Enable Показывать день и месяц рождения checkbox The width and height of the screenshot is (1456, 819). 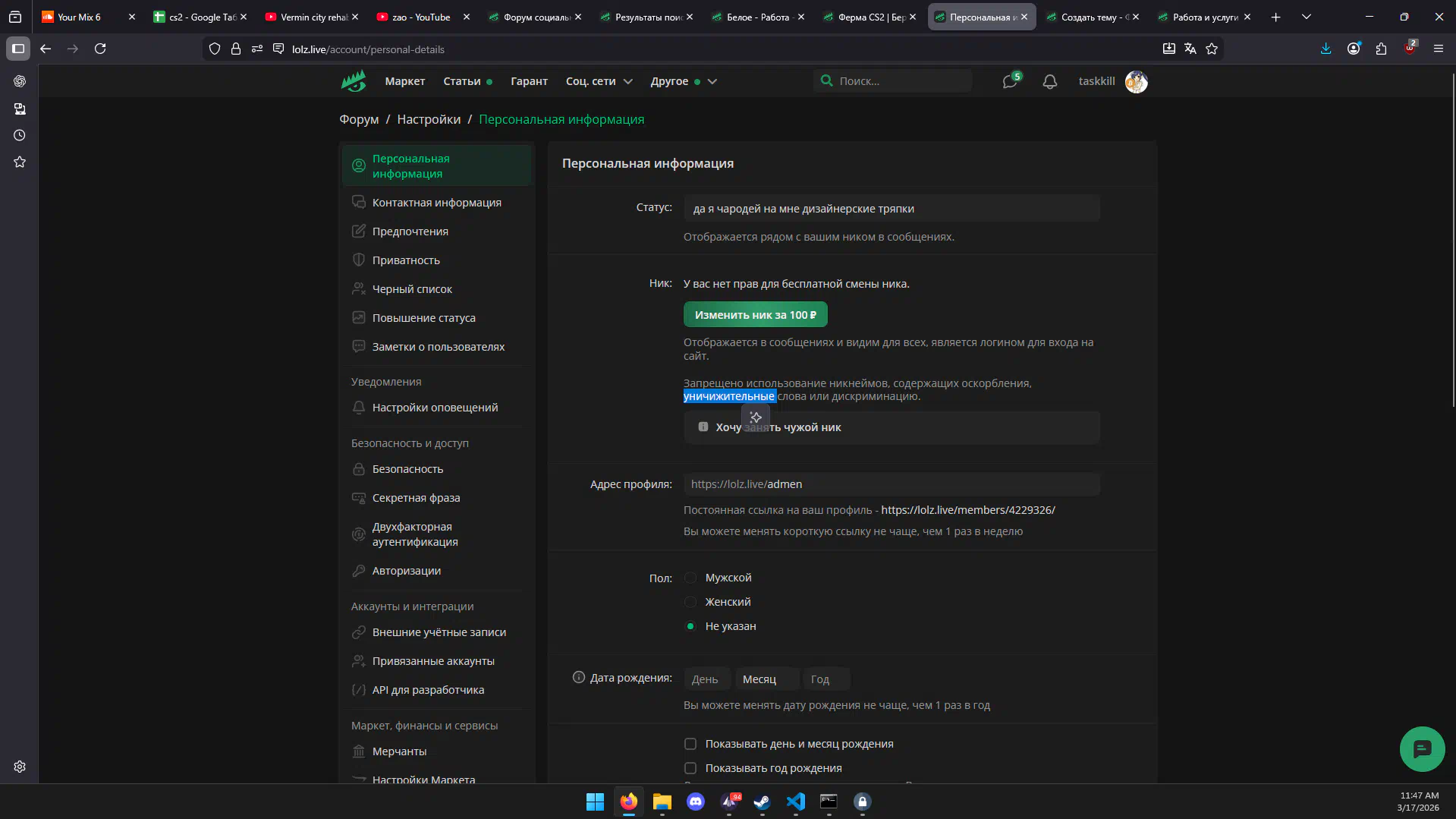(690, 744)
